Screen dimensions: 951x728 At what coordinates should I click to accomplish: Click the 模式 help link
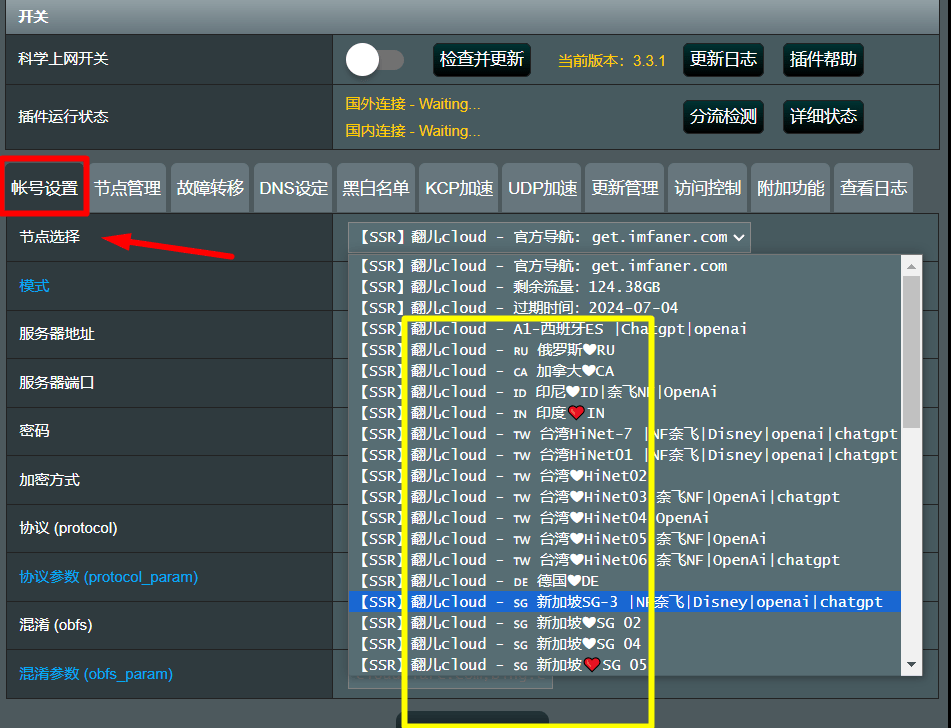[34, 286]
